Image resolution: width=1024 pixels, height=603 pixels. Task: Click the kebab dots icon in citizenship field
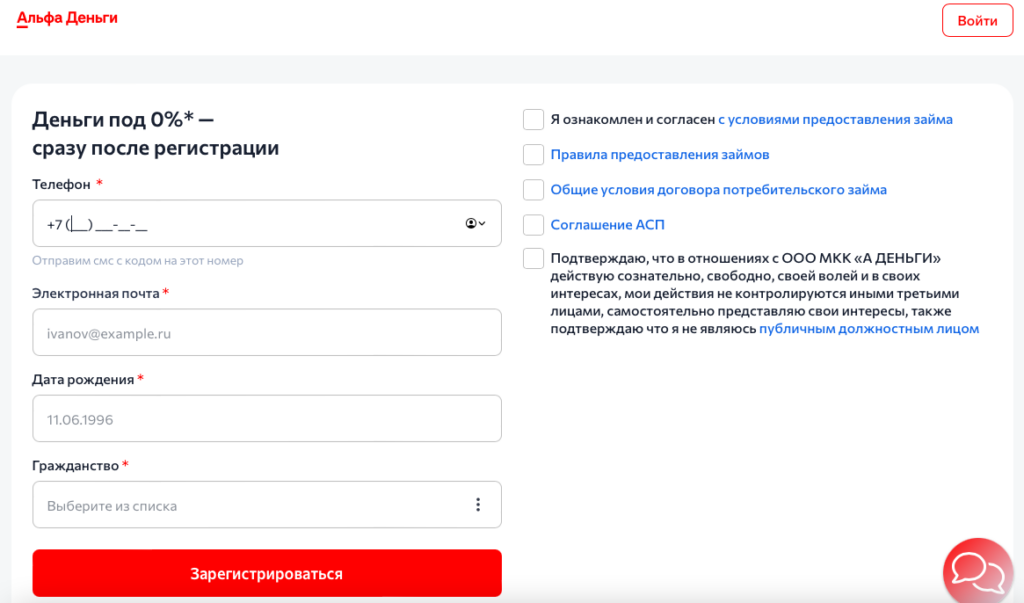click(x=478, y=504)
